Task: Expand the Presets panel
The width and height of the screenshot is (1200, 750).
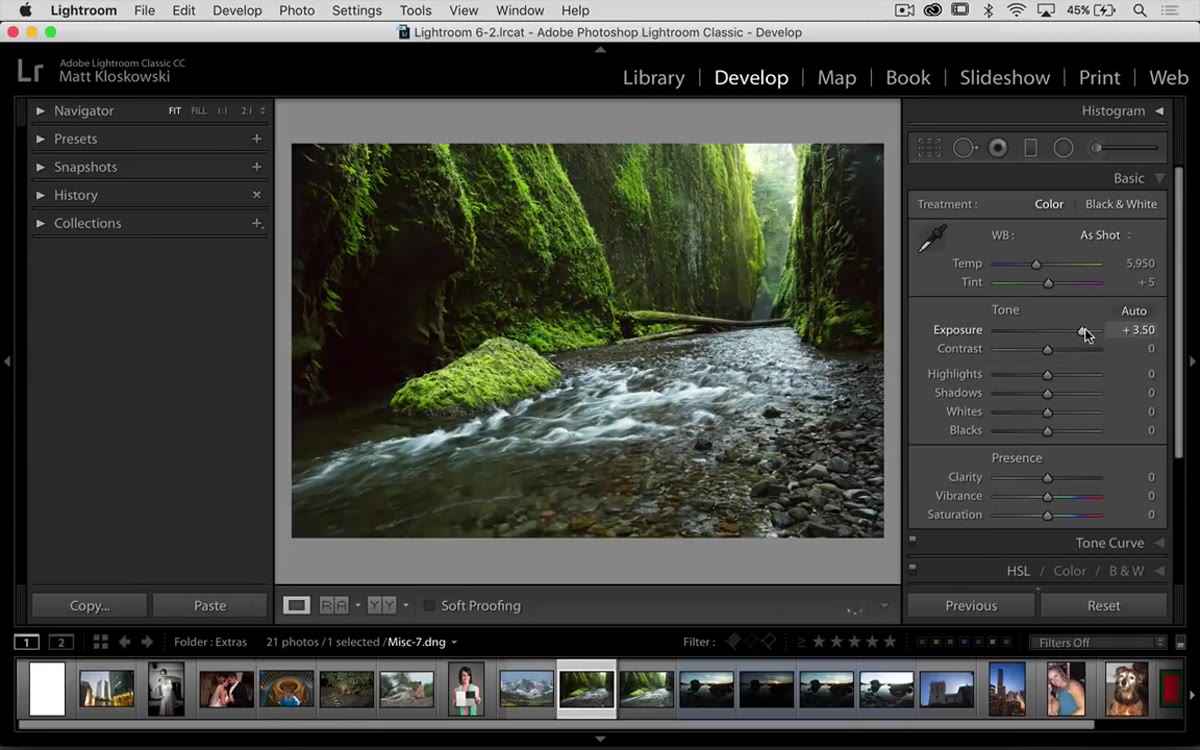Action: pos(40,139)
